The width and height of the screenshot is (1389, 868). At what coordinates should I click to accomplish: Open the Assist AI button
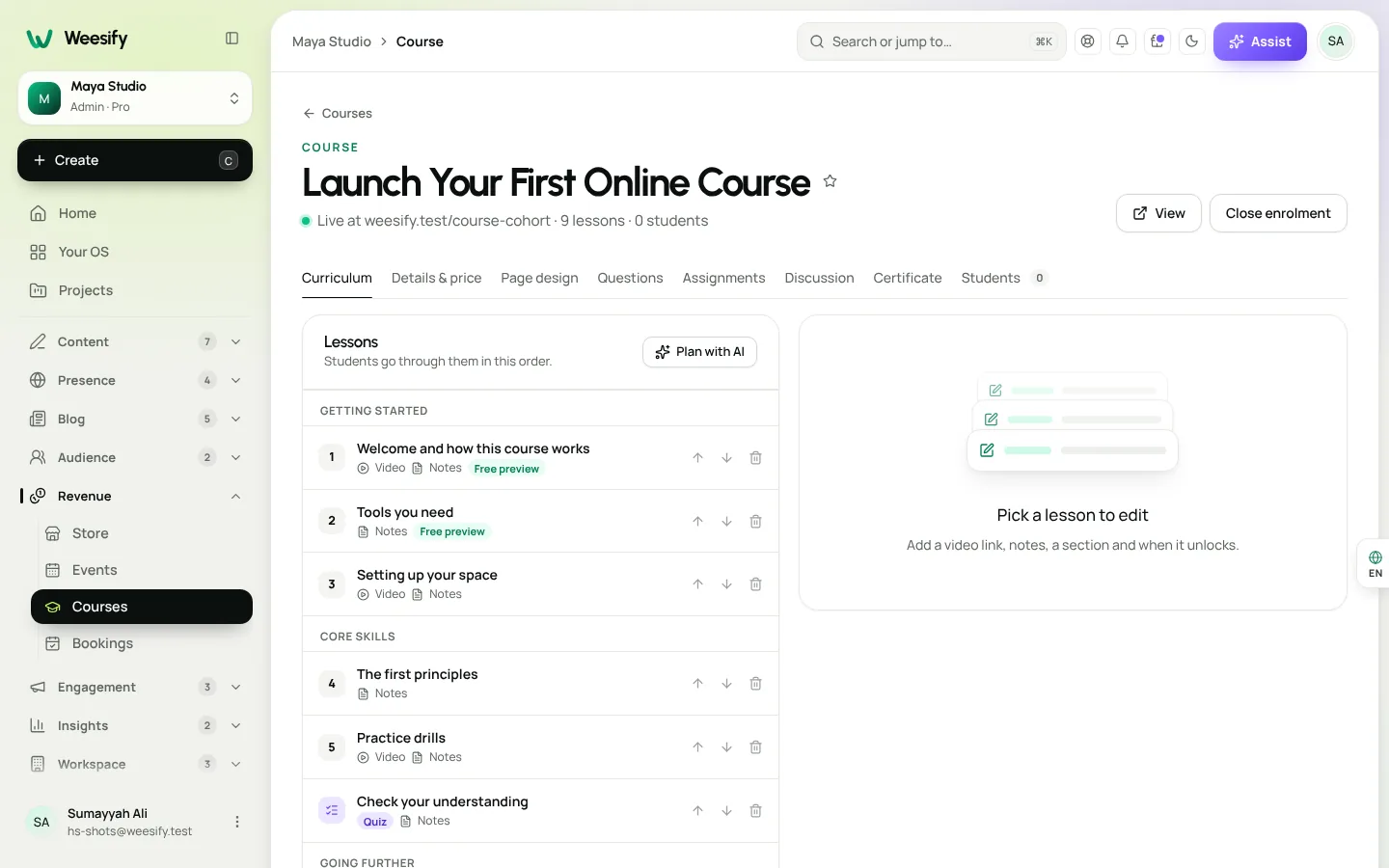click(x=1260, y=41)
